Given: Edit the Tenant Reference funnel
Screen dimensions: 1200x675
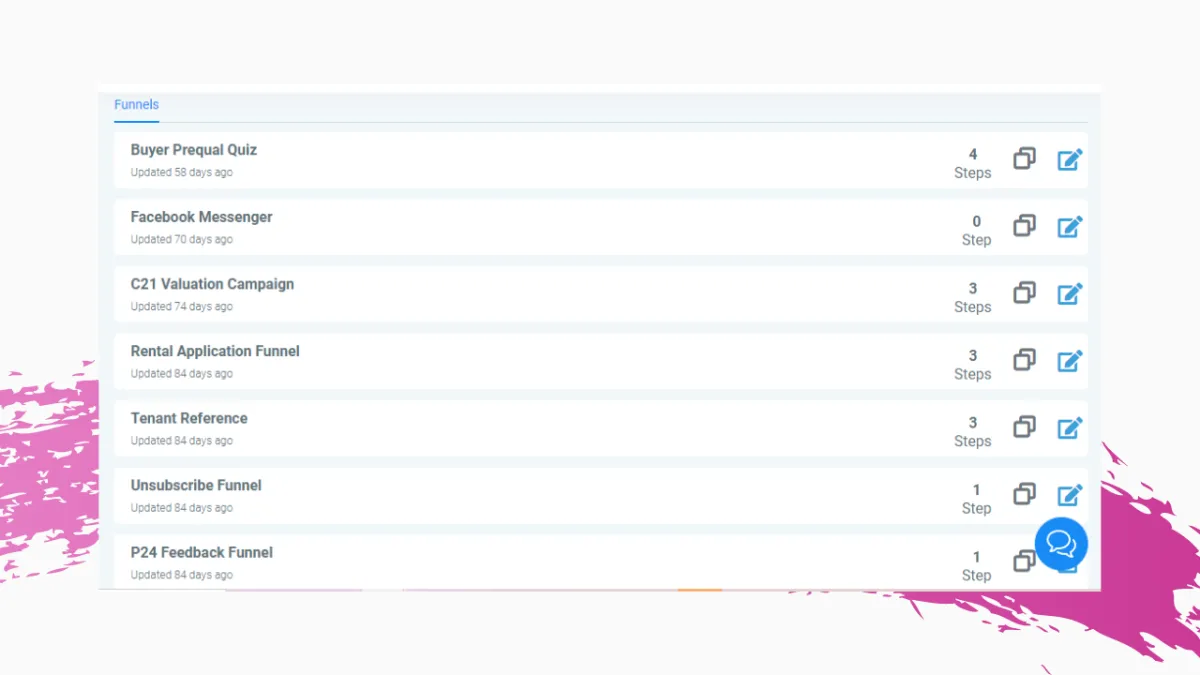Looking at the screenshot, I should (1070, 427).
